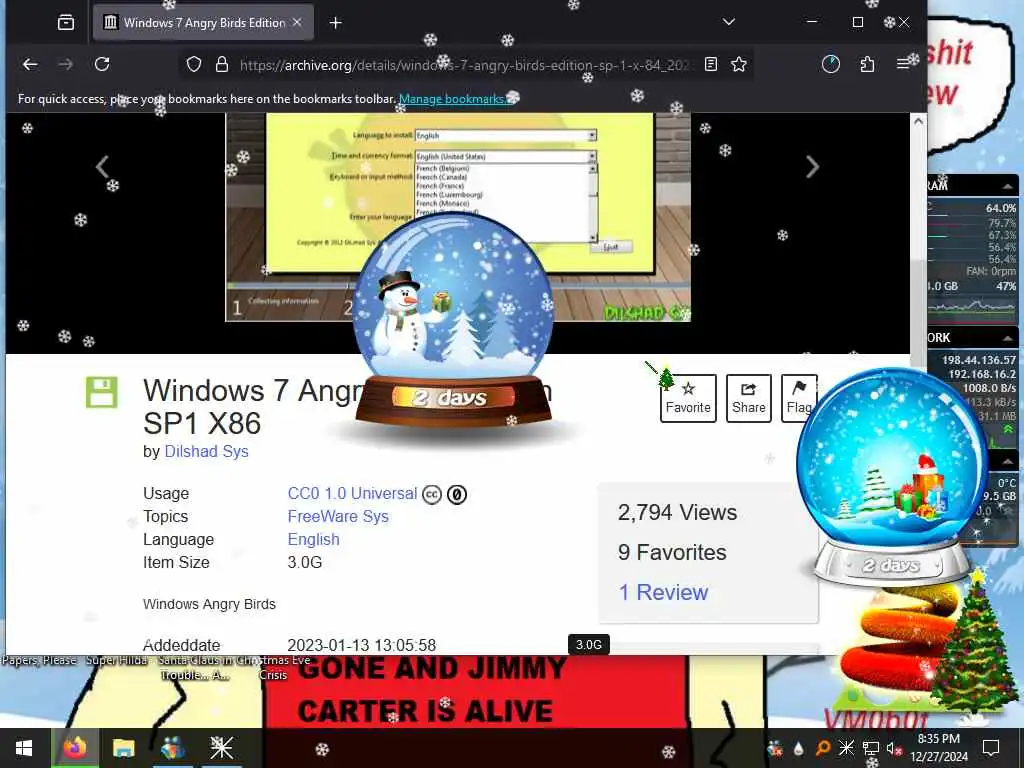Collapse the RAM section in sidebar gadget

point(1008,186)
